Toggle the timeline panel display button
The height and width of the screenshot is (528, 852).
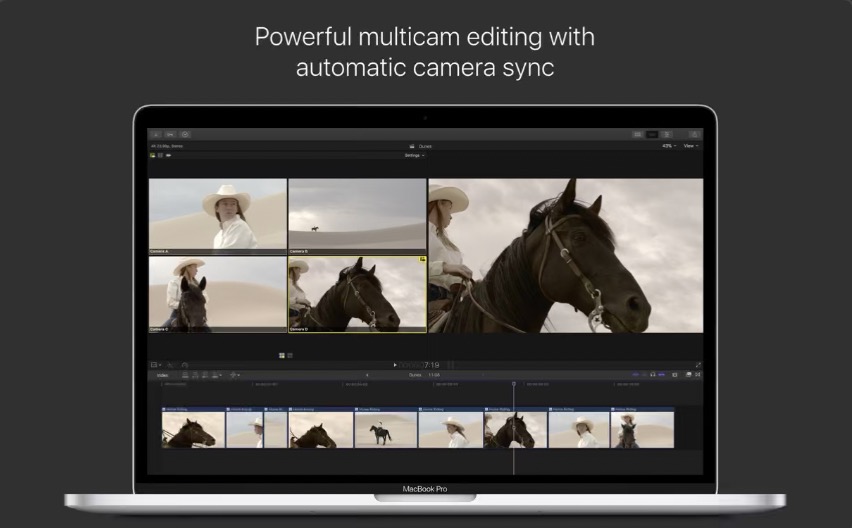click(652, 134)
